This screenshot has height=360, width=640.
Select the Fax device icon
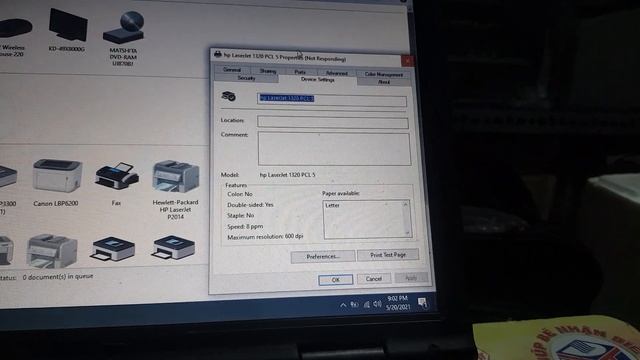click(x=117, y=176)
